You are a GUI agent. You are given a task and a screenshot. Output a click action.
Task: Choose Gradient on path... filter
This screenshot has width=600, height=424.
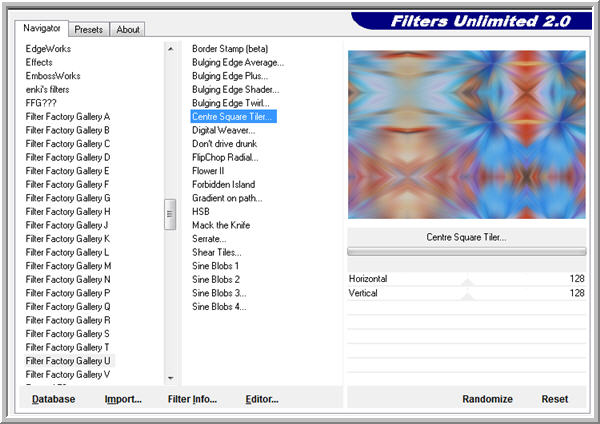[227, 198]
